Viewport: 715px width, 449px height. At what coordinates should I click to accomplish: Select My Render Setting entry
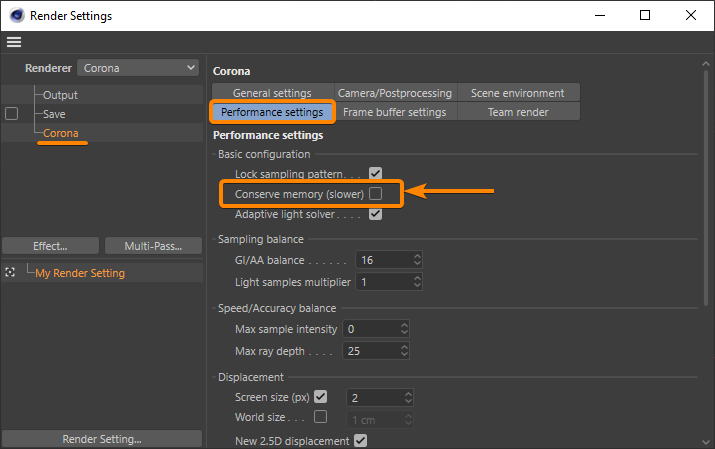tap(80, 273)
